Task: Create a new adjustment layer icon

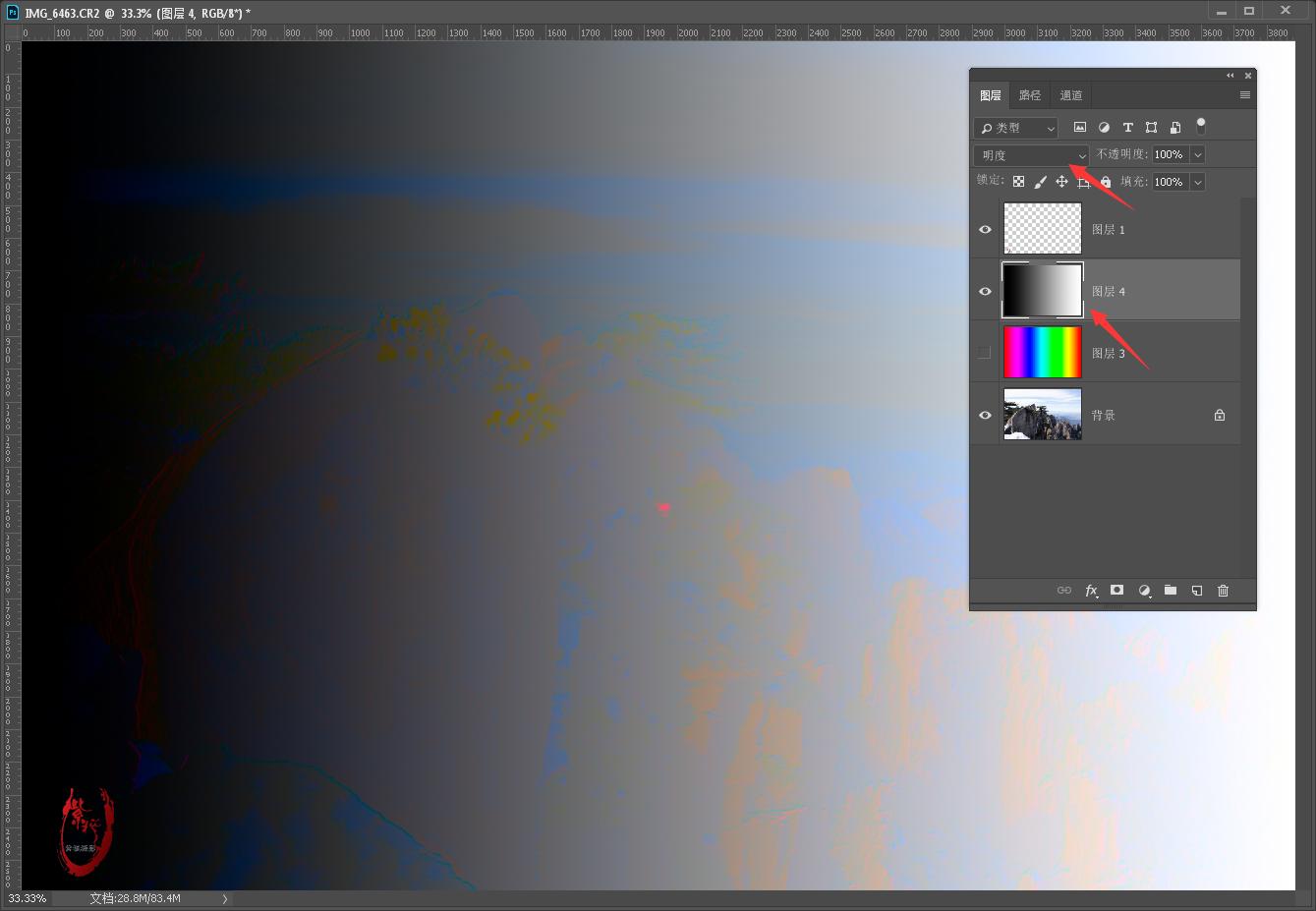Action: 1144,591
